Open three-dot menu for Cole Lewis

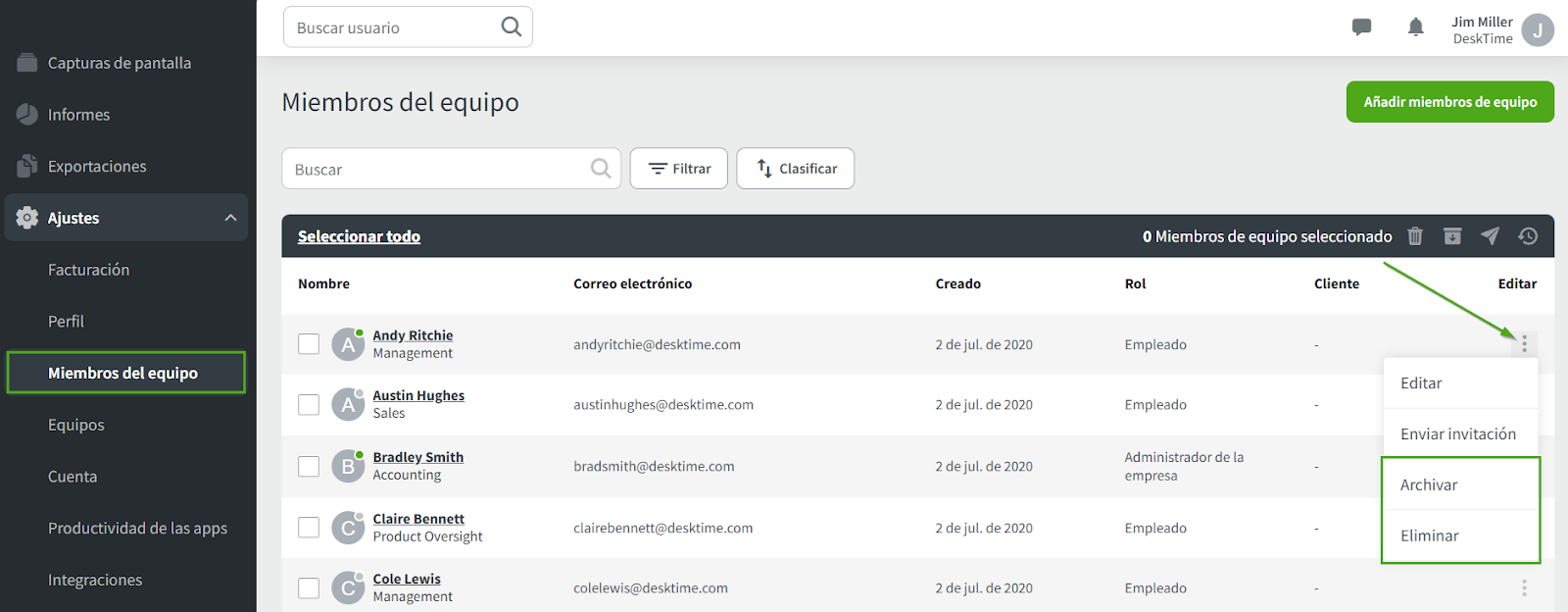click(1524, 587)
